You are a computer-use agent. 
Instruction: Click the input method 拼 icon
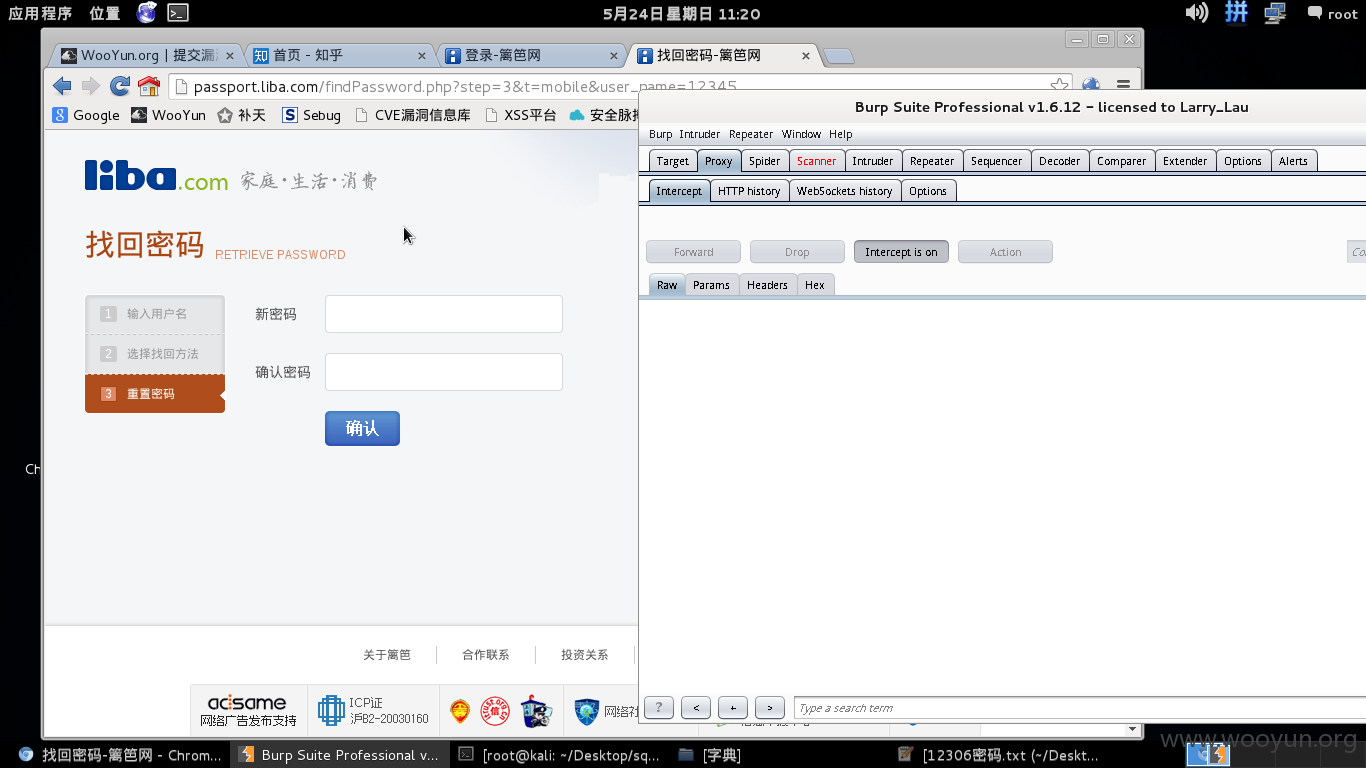(1236, 13)
